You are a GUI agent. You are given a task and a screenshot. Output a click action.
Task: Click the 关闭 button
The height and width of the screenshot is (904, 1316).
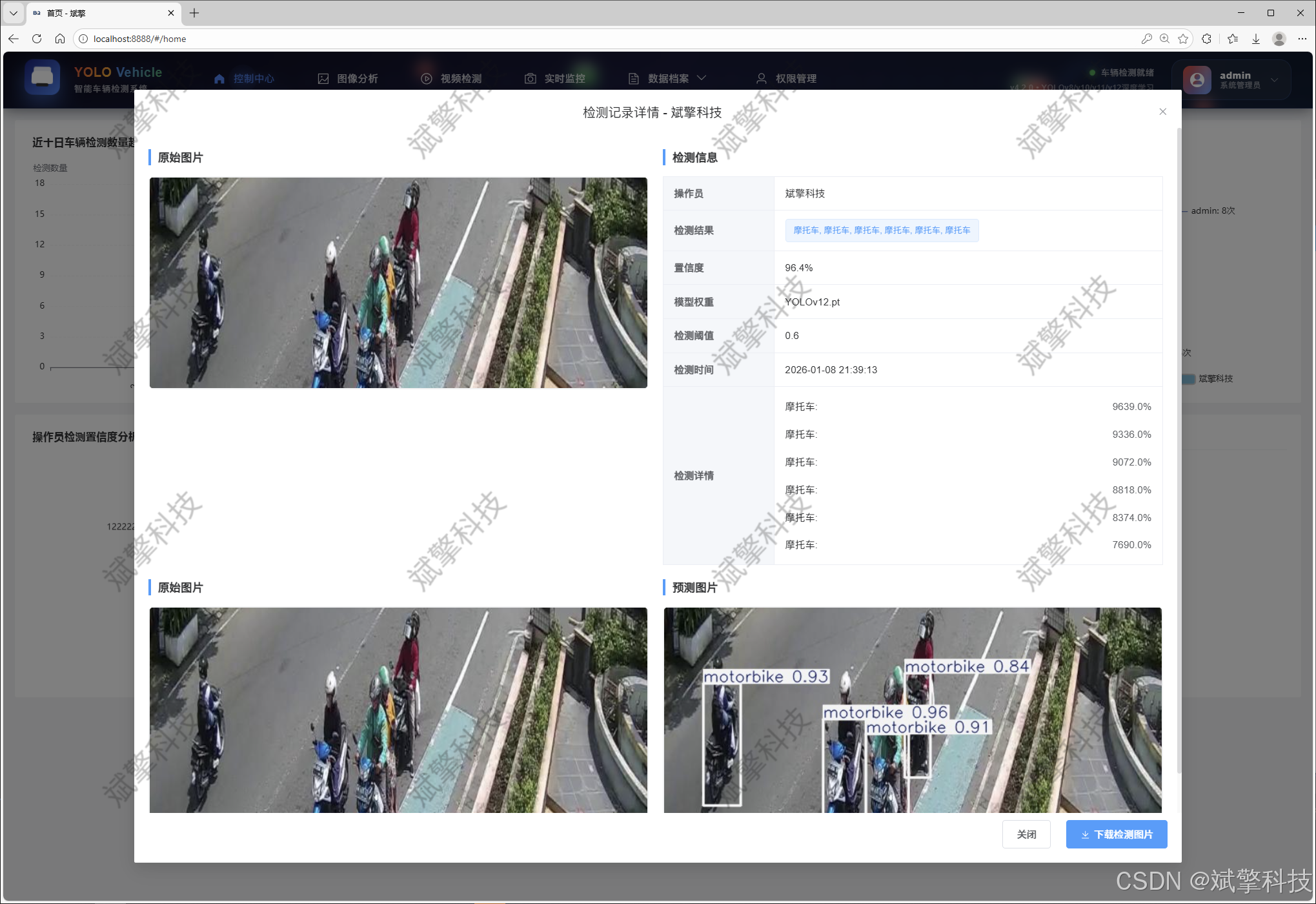[1026, 834]
